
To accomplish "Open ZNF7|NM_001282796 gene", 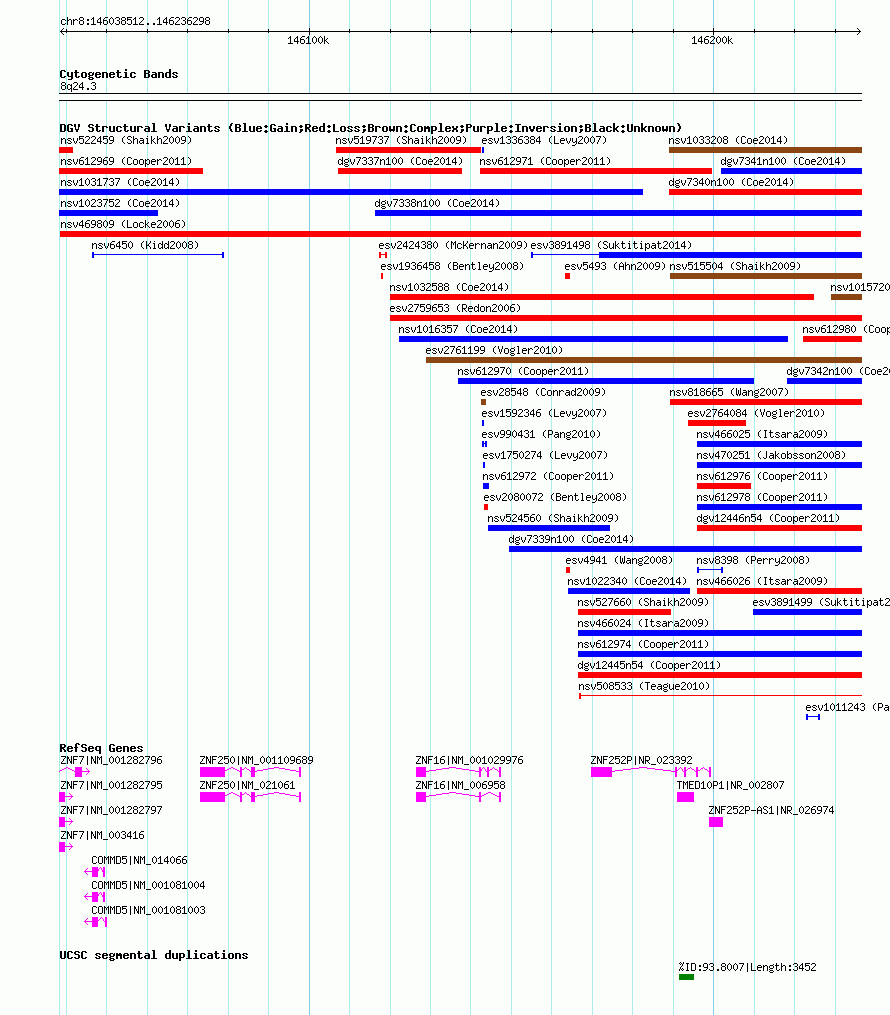I will pos(111,761).
